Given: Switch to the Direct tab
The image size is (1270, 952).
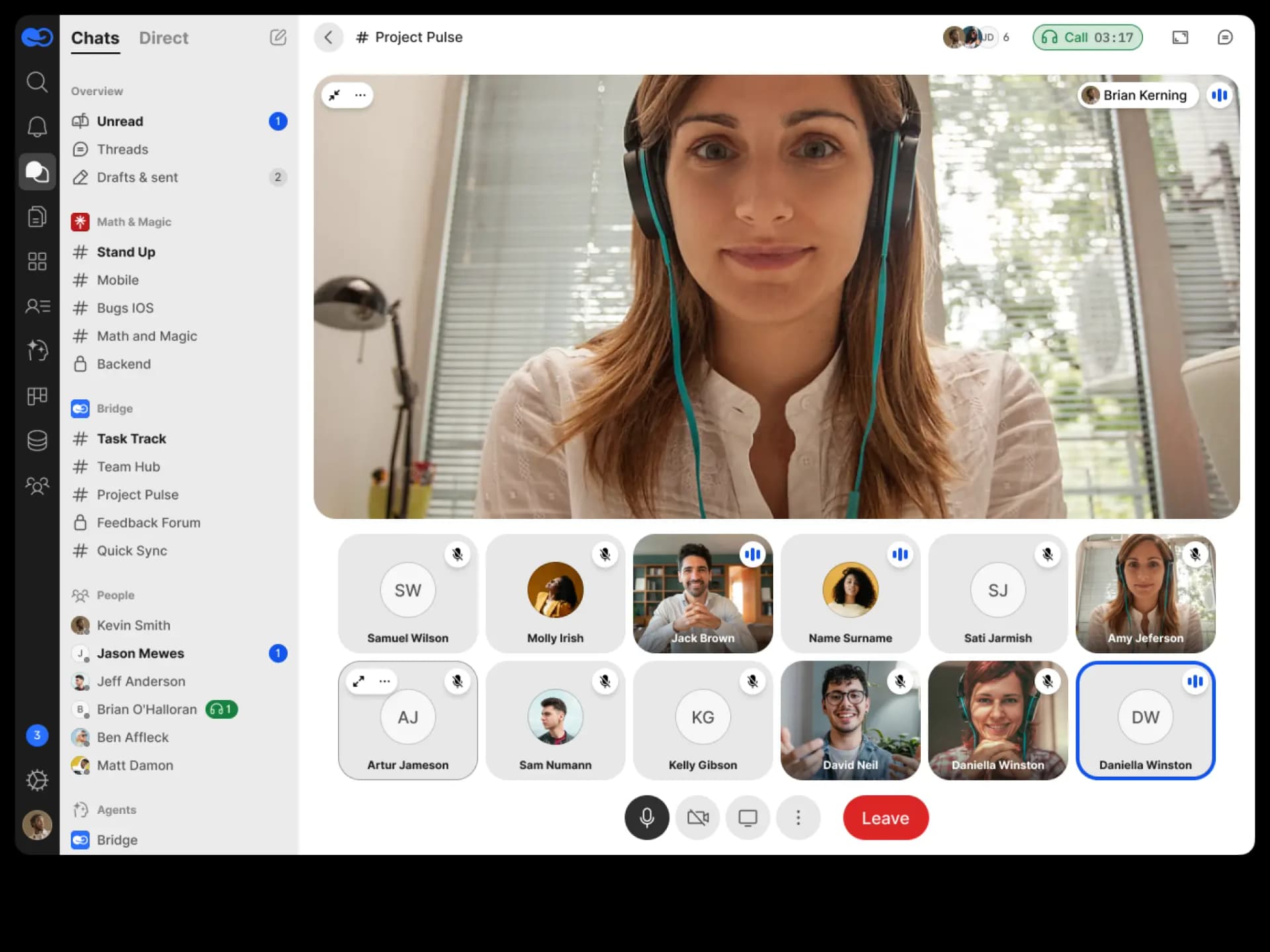Looking at the screenshot, I should point(163,38).
